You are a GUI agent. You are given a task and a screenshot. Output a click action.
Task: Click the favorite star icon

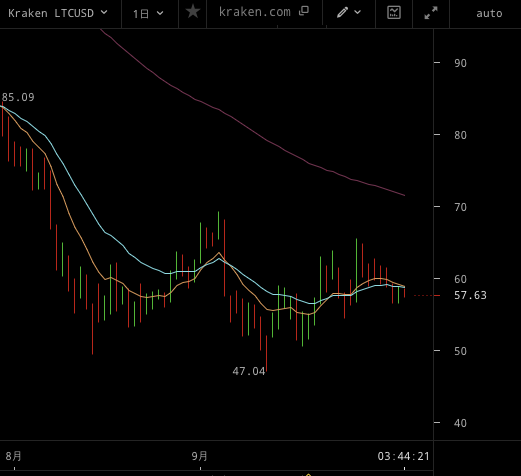tap(193, 12)
